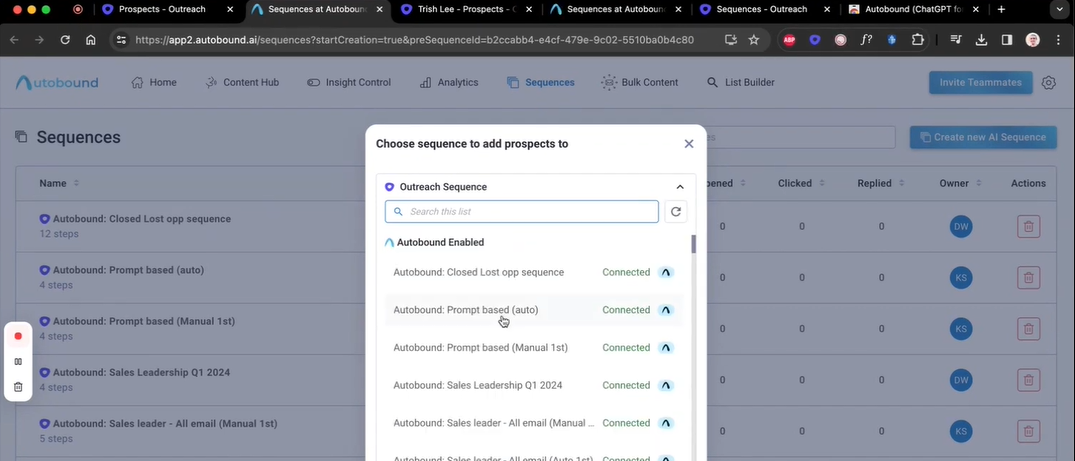Open the browser downloads icon
The image size is (1075, 461).
point(981,40)
